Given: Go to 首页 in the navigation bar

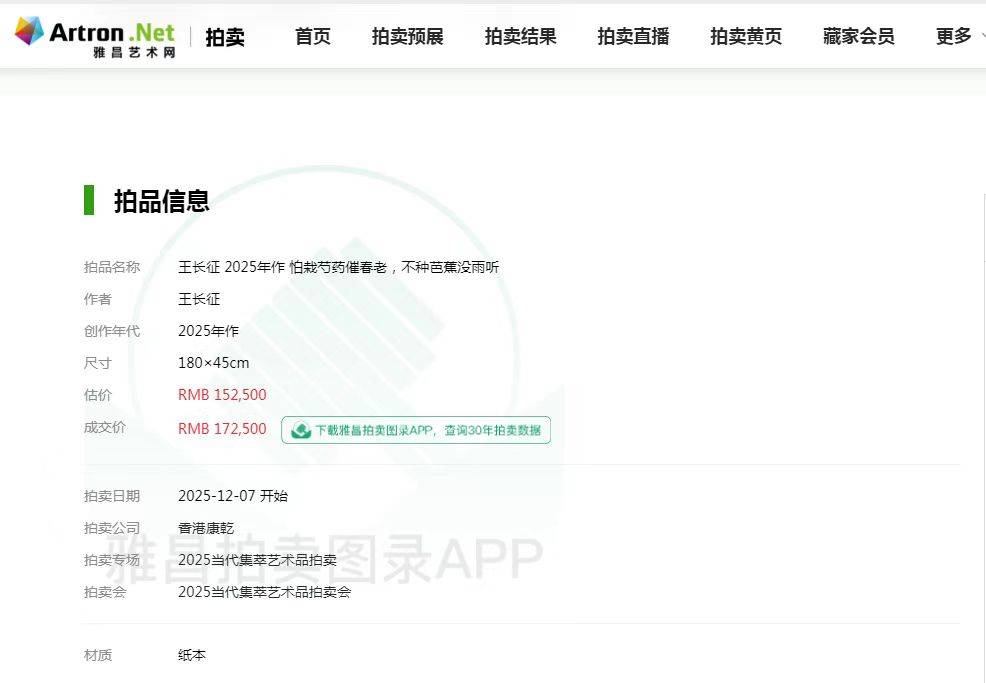Looking at the screenshot, I should click(312, 37).
